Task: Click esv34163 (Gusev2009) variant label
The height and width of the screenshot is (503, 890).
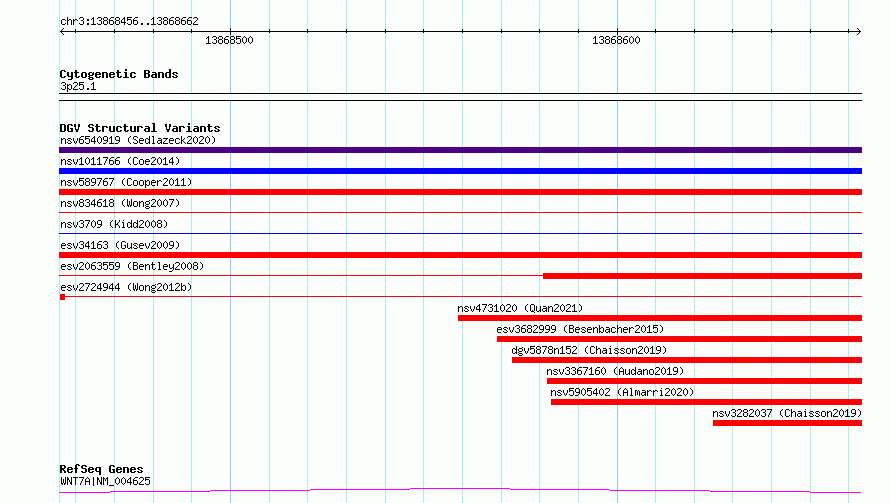Action: pos(120,245)
